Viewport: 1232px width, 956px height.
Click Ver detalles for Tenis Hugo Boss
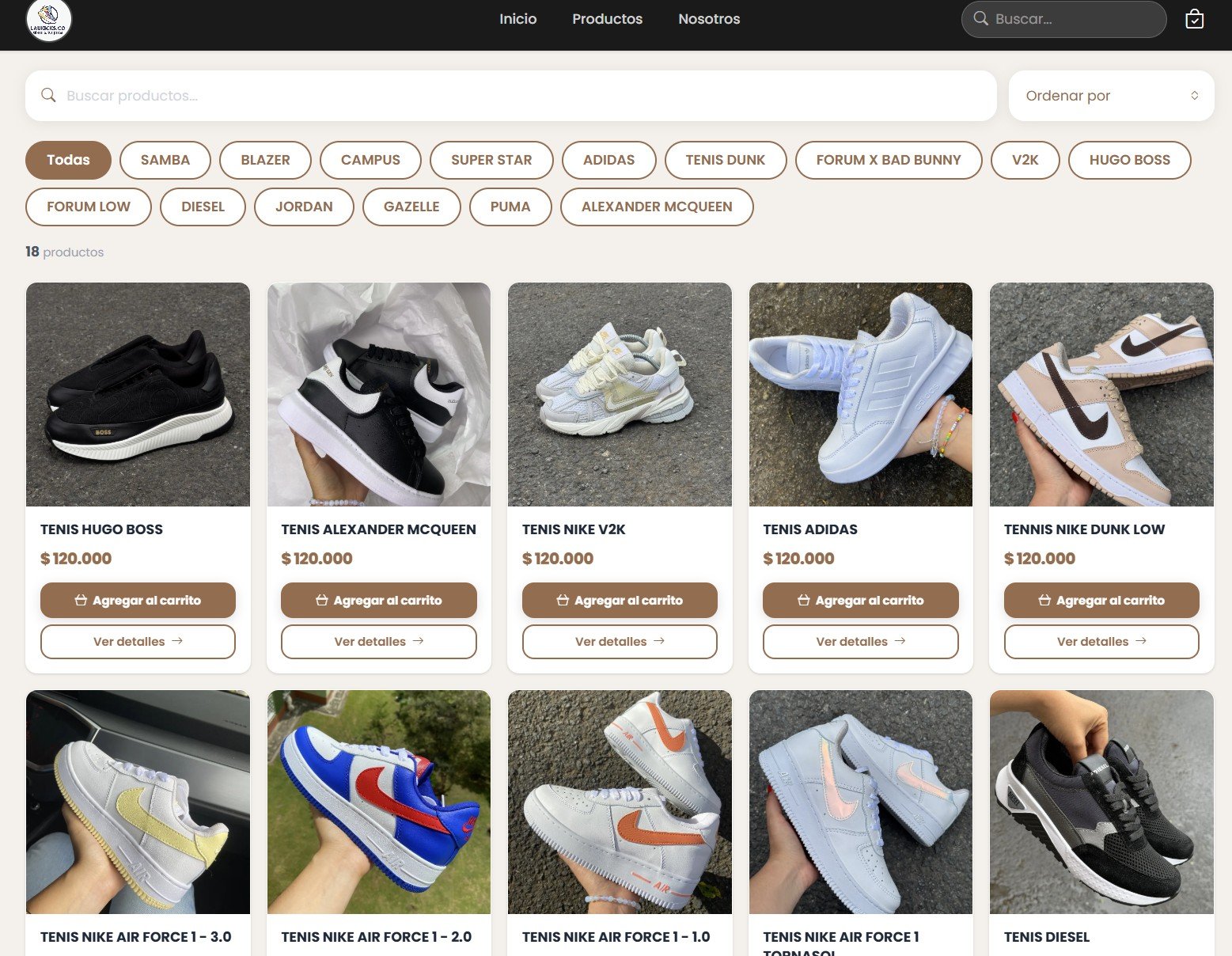tap(138, 641)
